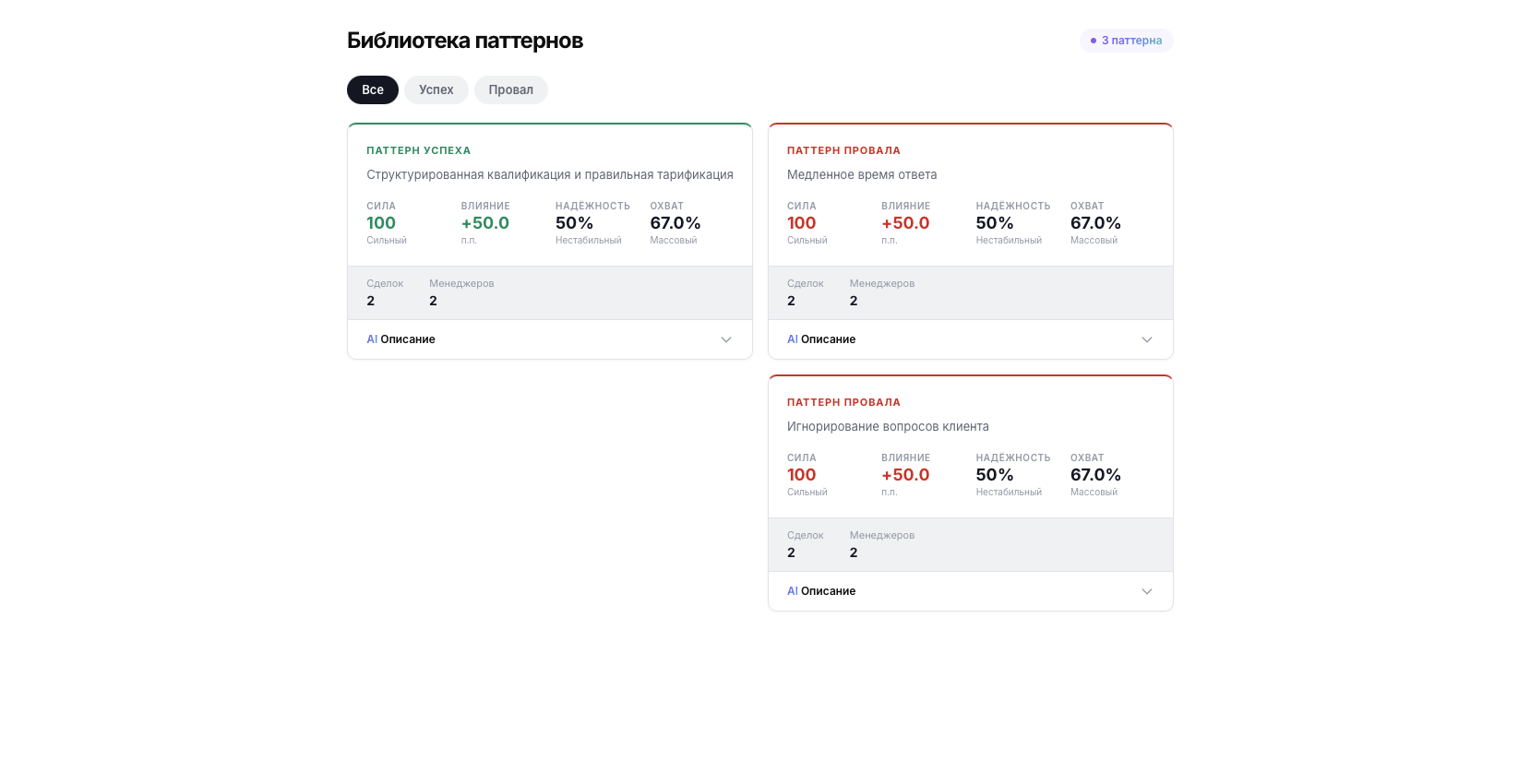Click the red Влияние +50.0 in Медленное время ответа card
1530x784 pixels.
pyautogui.click(x=905, y=223)
